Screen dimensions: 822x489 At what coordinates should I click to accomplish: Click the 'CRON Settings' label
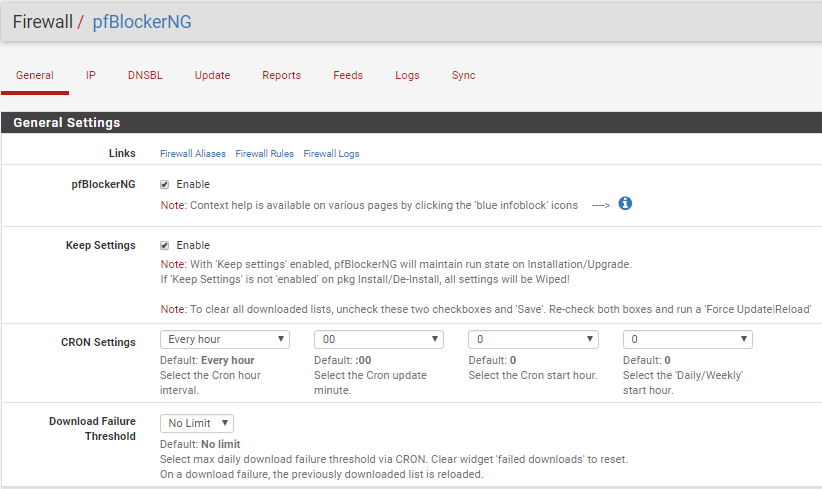tap(98, 342)
